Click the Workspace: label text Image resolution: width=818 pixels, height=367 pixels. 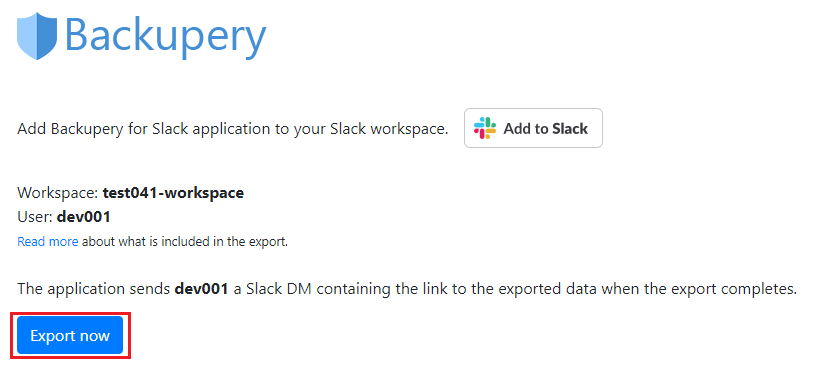58,193
